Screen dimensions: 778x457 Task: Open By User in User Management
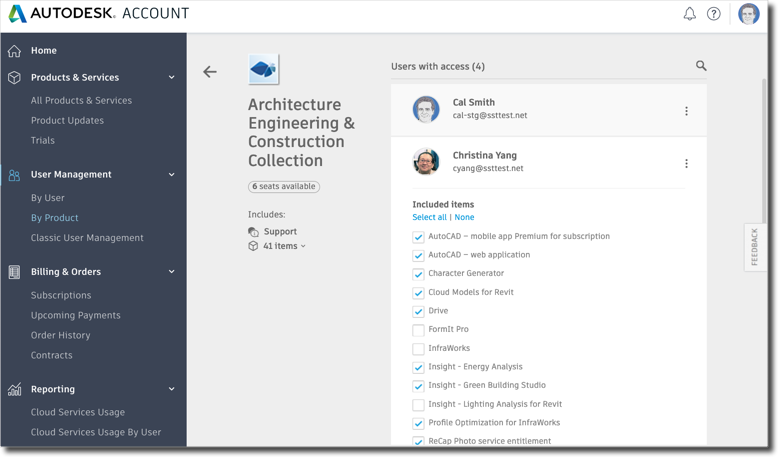(48, 198)
